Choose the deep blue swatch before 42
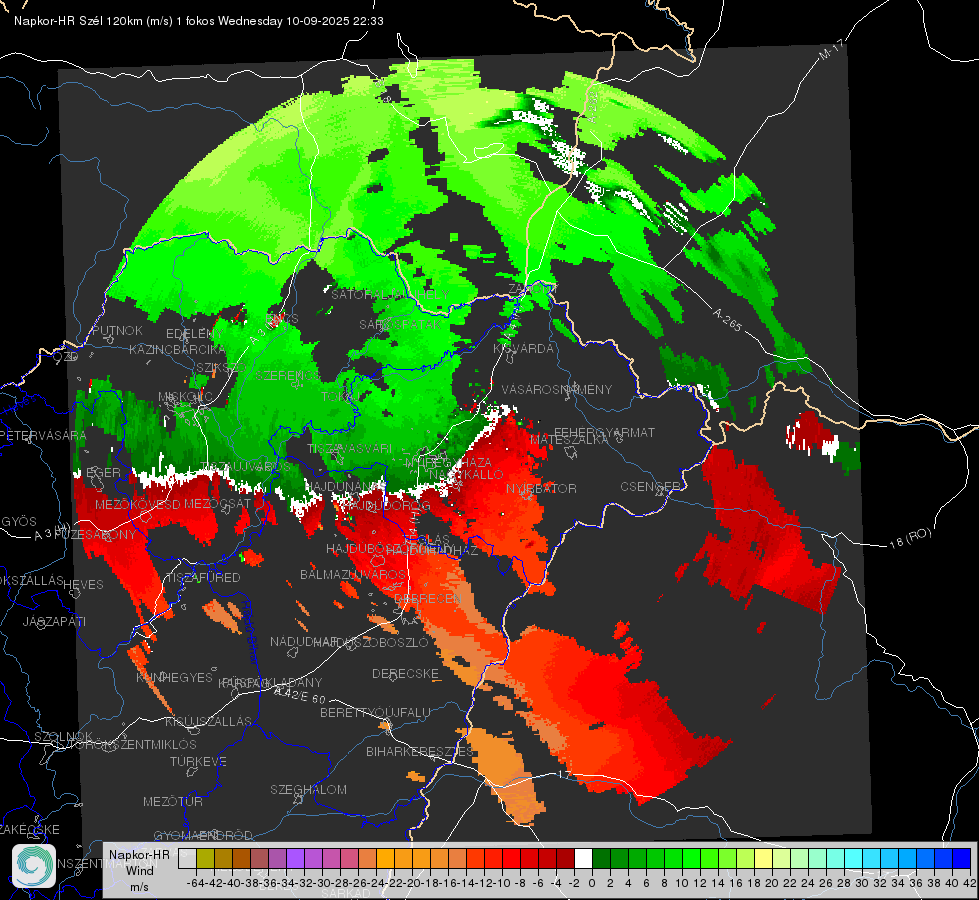This screenshot has height=900, width=979. coord(962,858)
